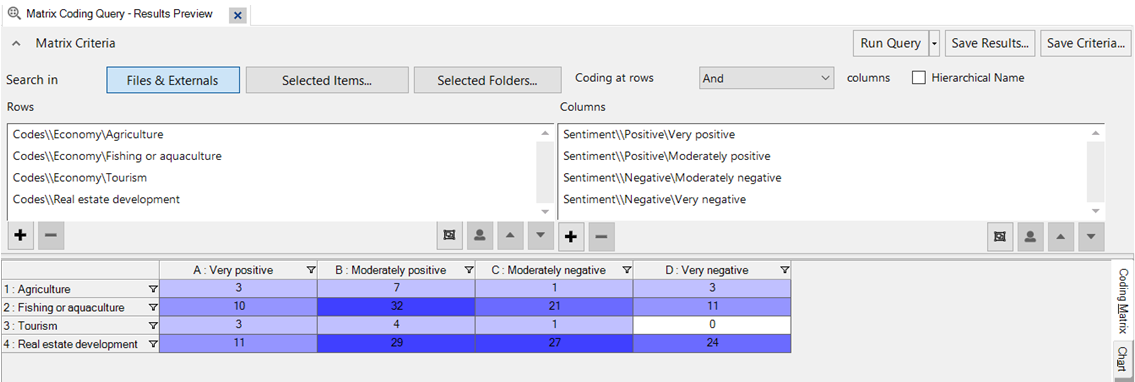The image size is (1135, 382).
Task: Move column item down with arrow icon
Action: click(x=1091, y=236)
